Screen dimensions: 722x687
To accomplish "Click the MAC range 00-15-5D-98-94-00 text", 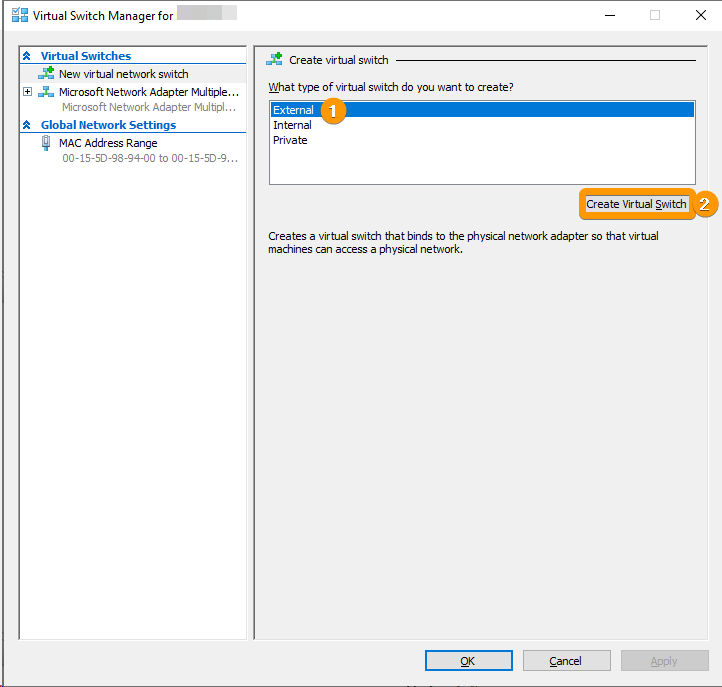I will (150, 158).
